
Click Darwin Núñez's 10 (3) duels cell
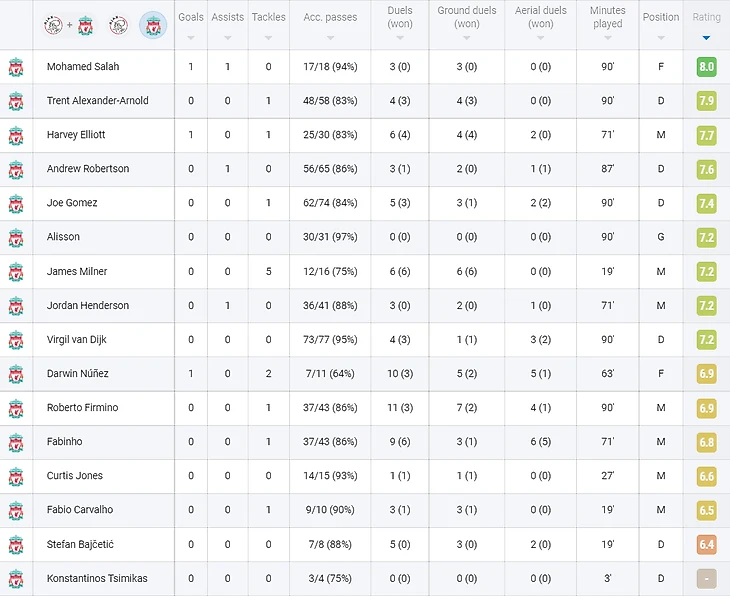coord(400,373)
